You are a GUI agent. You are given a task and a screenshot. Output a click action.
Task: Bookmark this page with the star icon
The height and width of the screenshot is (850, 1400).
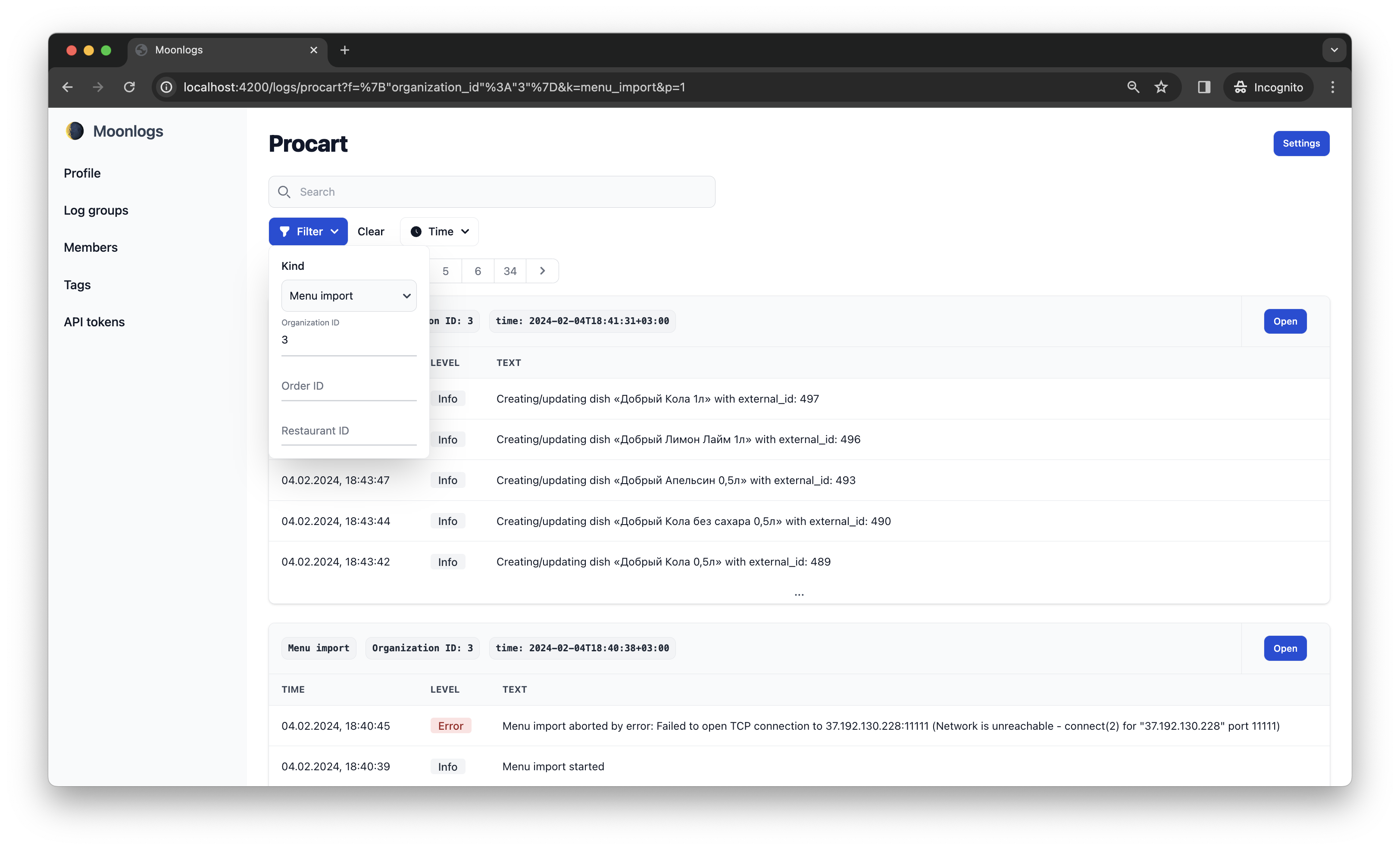coord(1161,87)
